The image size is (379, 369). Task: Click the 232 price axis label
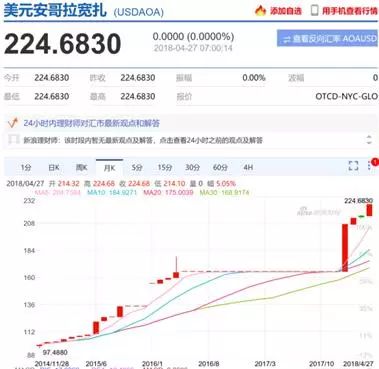29,201
